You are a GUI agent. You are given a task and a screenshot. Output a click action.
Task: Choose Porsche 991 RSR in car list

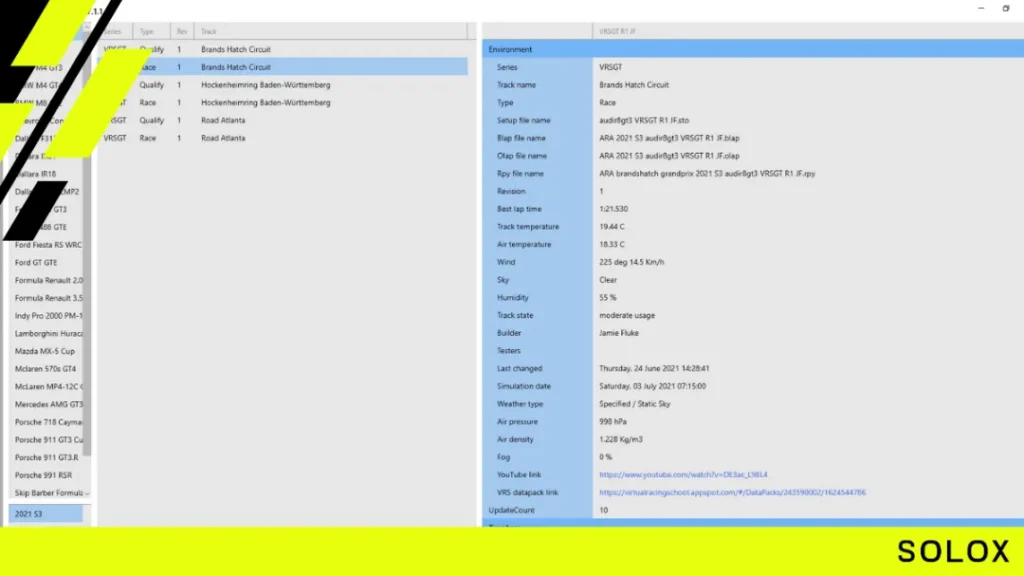[43, 475]
